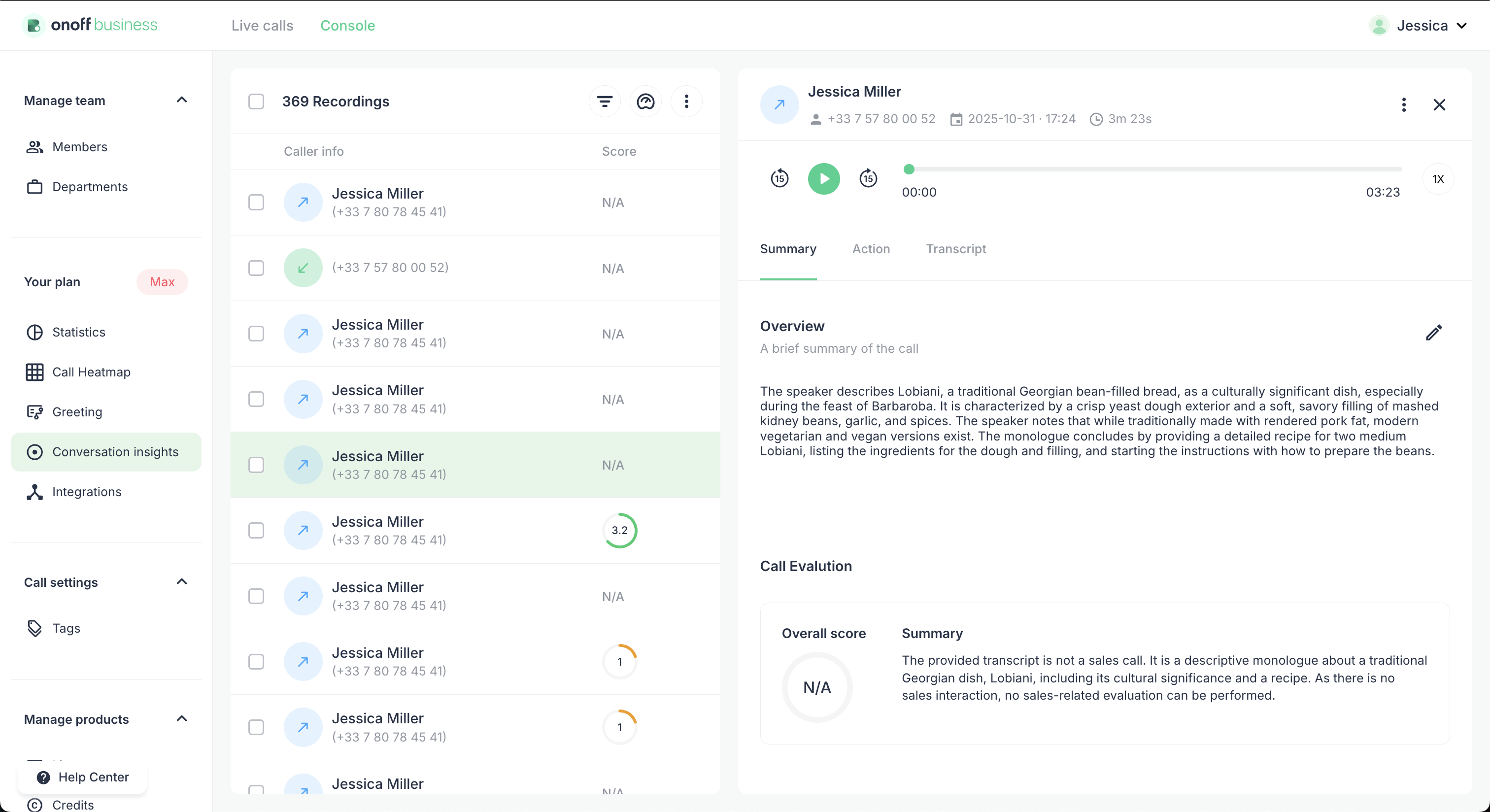Image resolution: width=1490 pixels, height=812 pixels.
Task: Click outgoing call icon on score 3.2 row
Action: pyautogui.click(x=303, y=530)
